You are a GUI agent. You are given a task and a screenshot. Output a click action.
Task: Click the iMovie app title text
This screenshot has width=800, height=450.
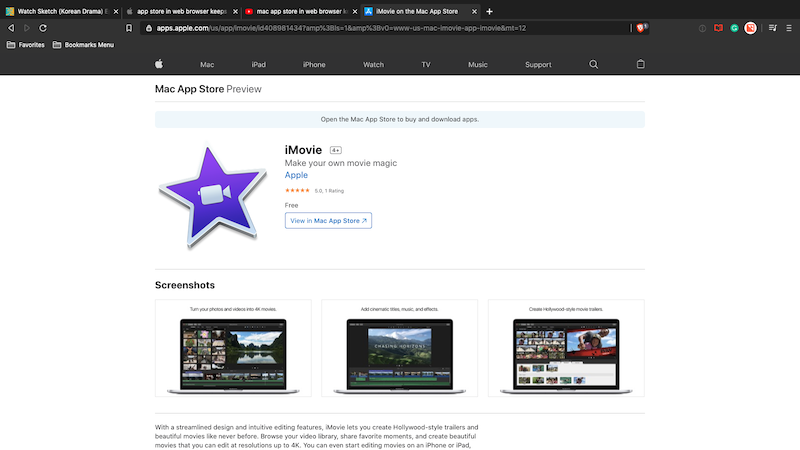(303, 150)
